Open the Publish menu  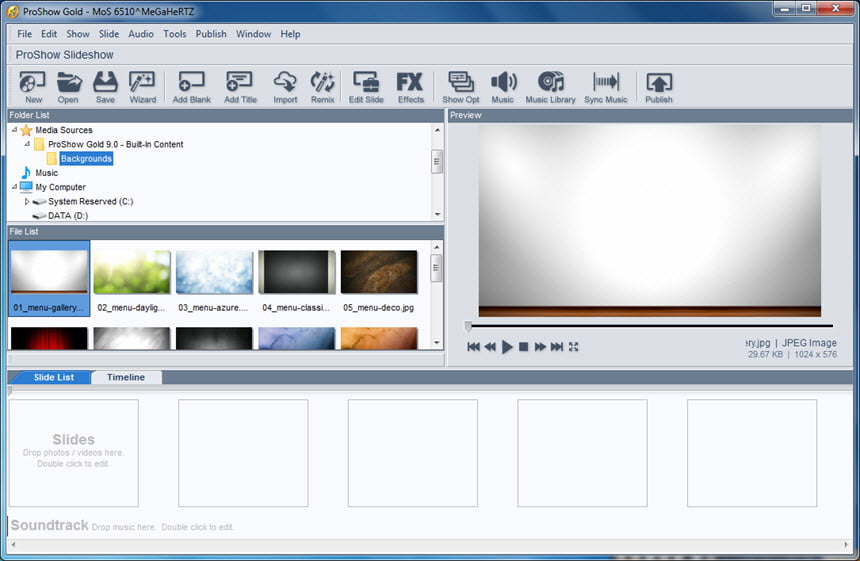coord(211,34)
